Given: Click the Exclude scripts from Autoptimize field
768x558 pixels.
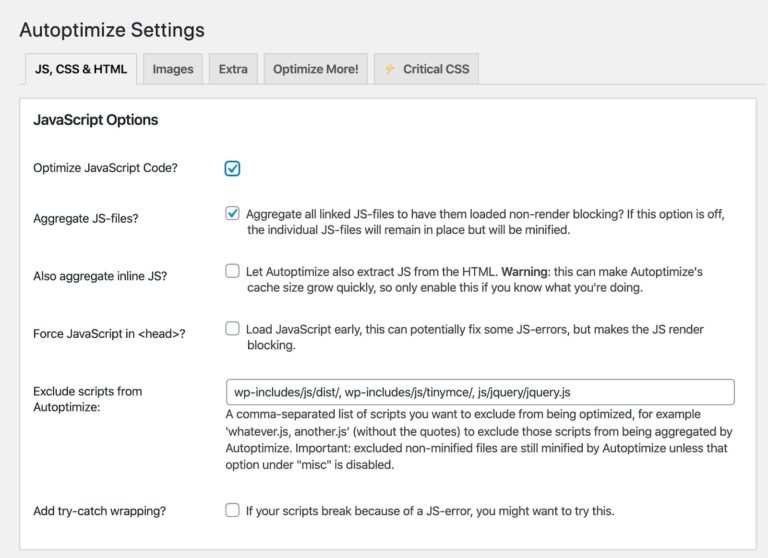Looking at the screenshot, I should (480, 392).
